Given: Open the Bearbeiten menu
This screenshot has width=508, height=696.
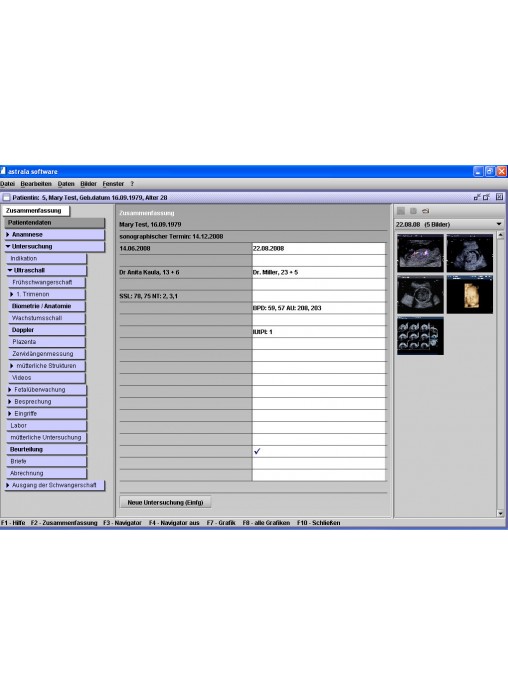Looking at the screenshot, I should tap(36, 183).
